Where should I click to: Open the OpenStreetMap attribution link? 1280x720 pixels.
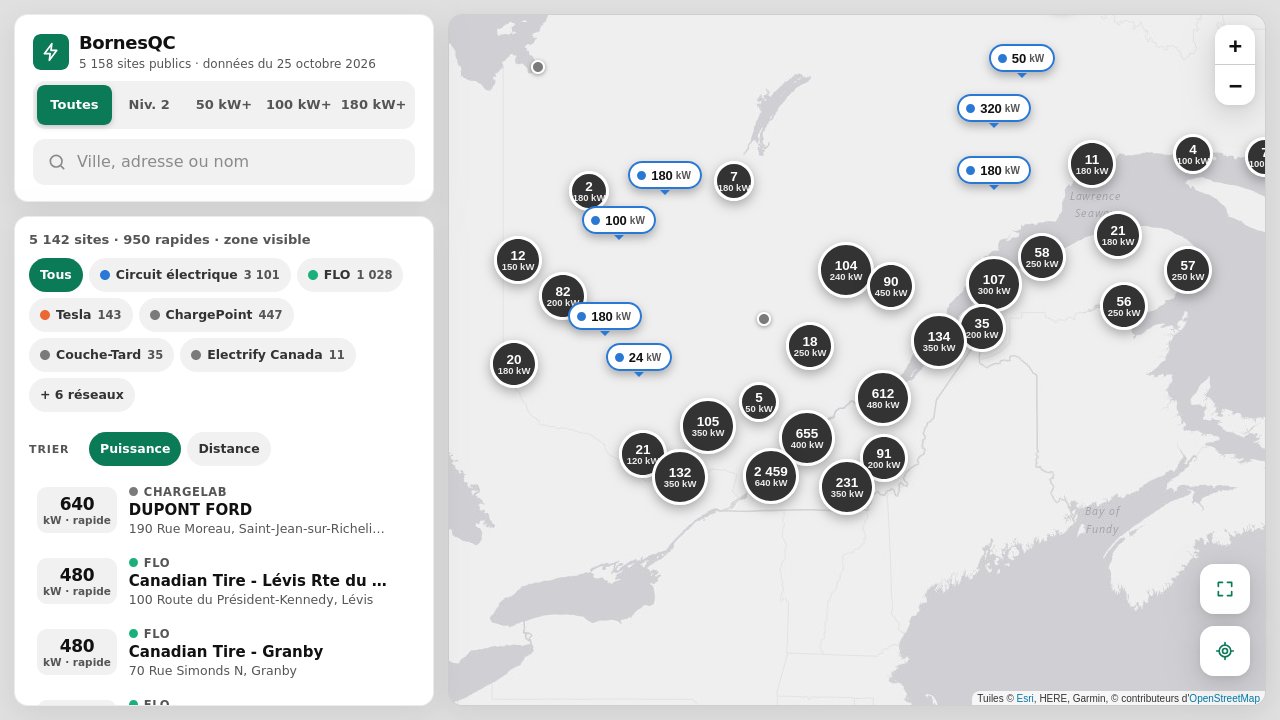pyautogui.click(x=1224, y=698)
